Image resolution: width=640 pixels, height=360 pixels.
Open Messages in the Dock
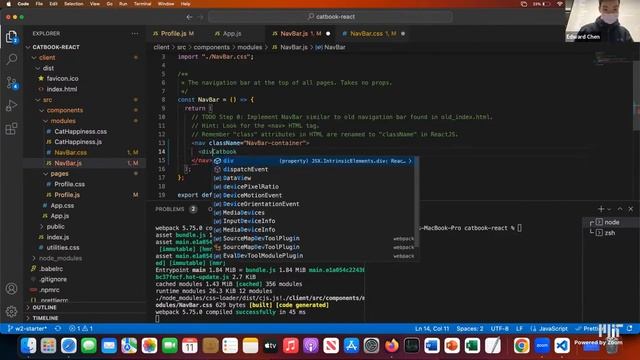pyautogui.click(x=89, y=346)
